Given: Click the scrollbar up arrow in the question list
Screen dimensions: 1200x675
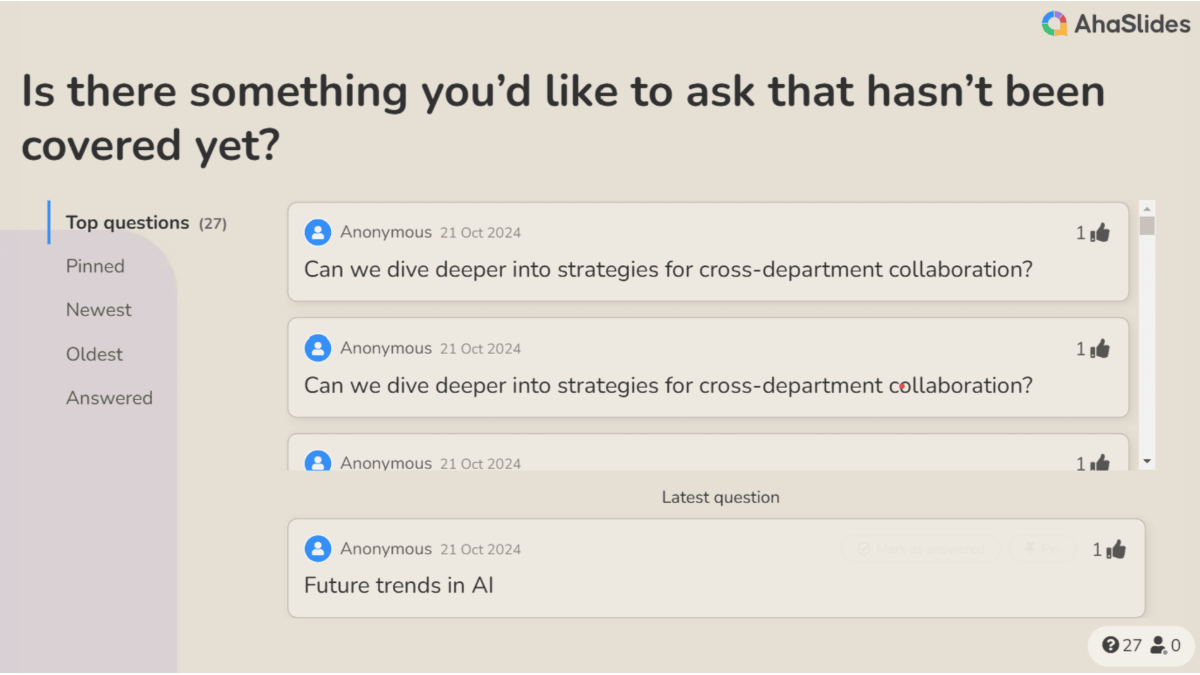Looking at the screenshot, I should (x=1147, y=207).
